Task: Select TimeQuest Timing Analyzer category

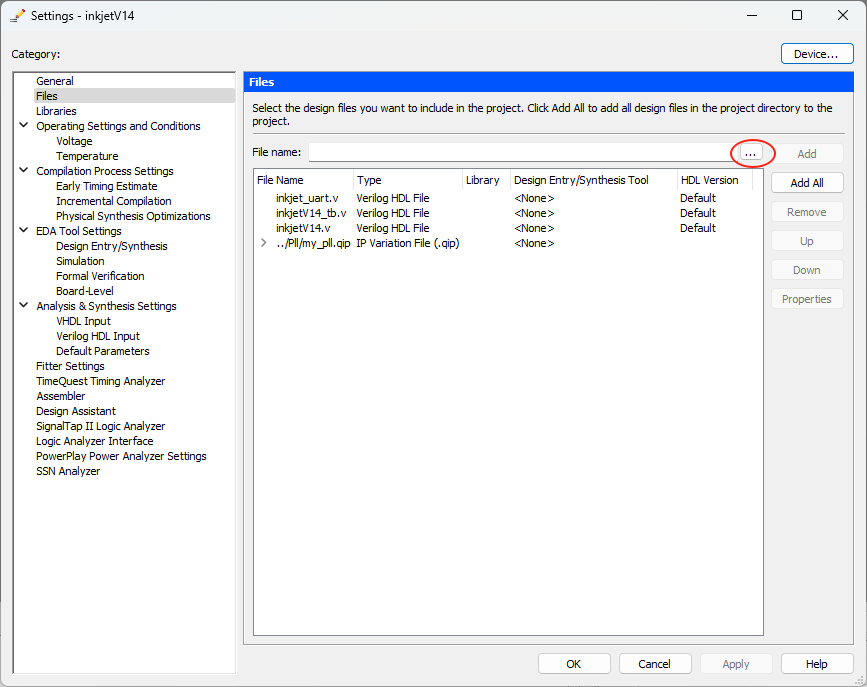Action: [x=101, y=381]
